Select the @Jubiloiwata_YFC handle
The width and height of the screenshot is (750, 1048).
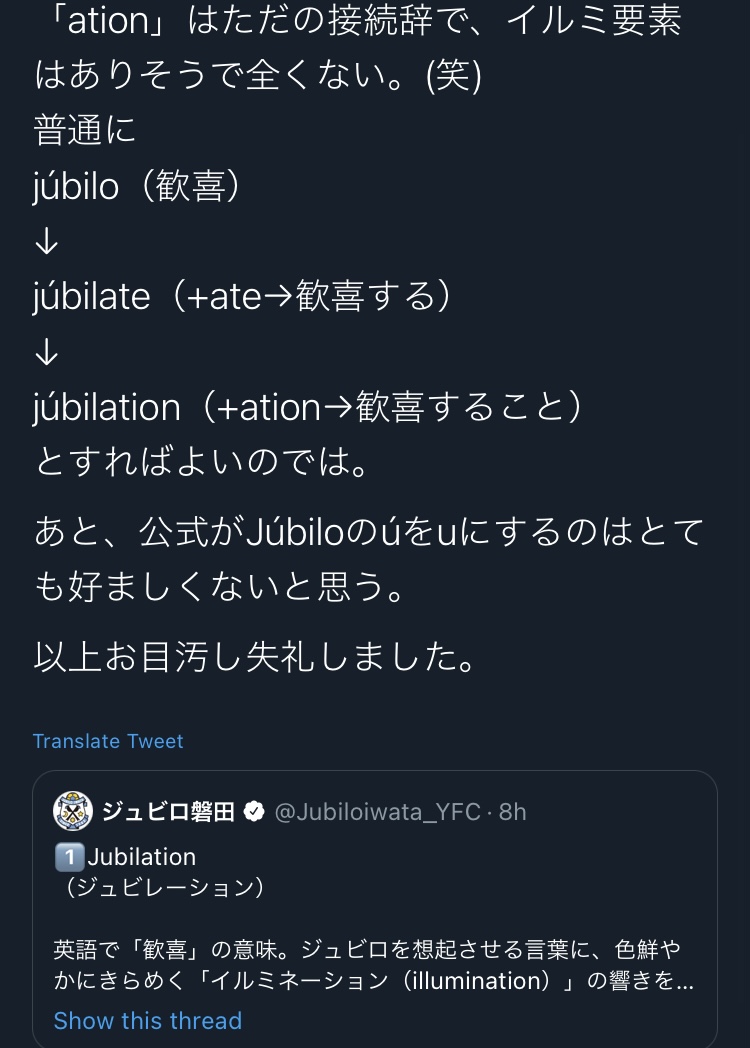point(378,811)
